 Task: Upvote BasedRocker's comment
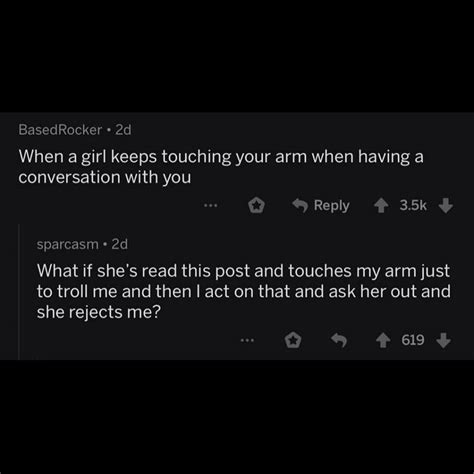[381, 206]
